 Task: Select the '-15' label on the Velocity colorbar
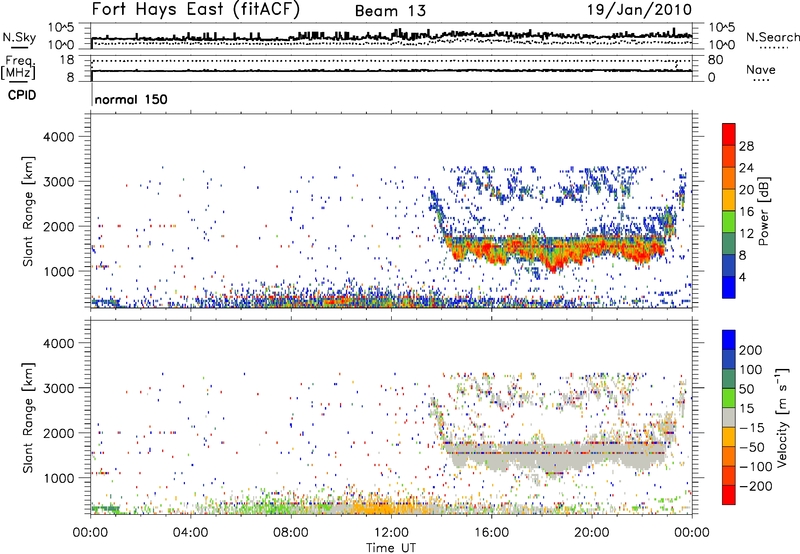click(753, 428)
